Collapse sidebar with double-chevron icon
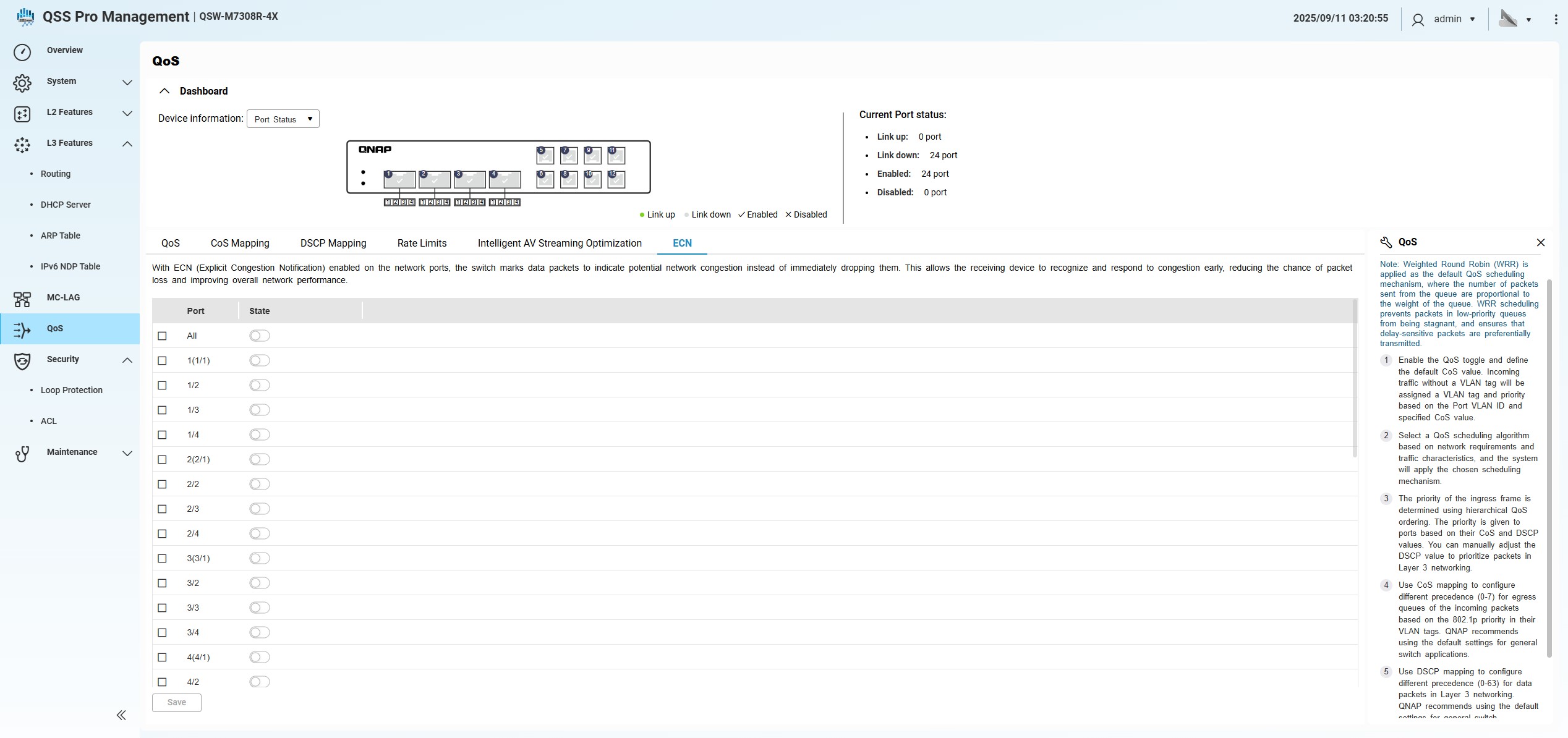This screenshot has height=738, width=1568. [x=121, y=715]
